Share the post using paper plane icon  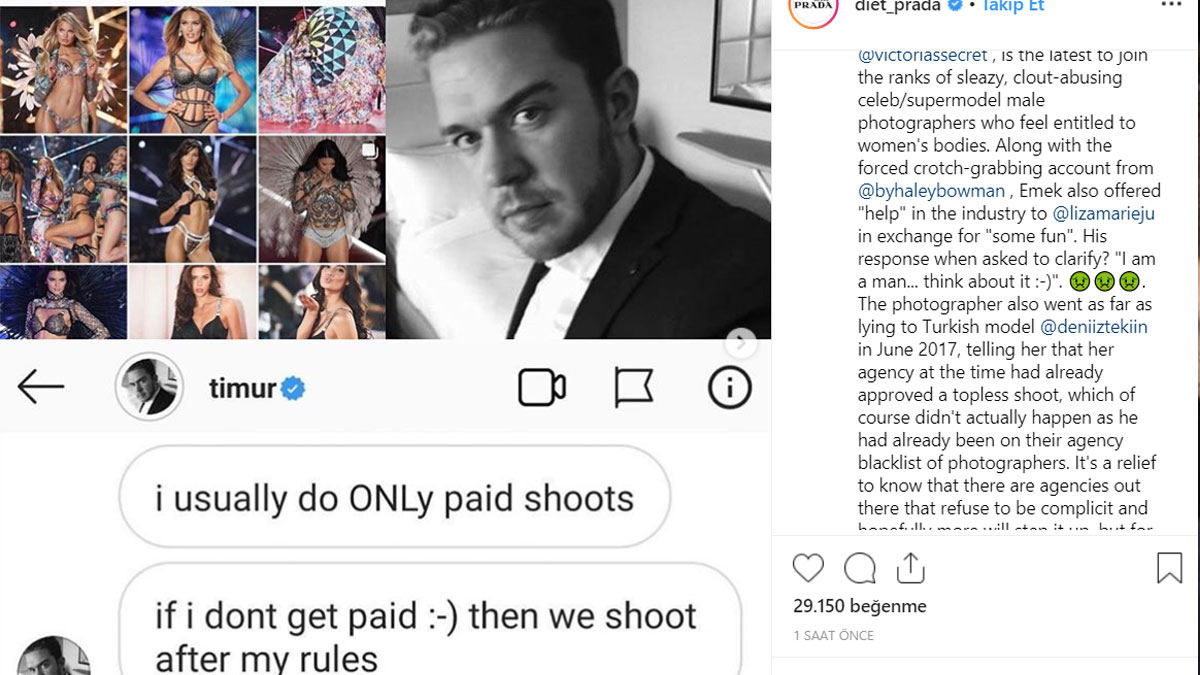point(910,568)
